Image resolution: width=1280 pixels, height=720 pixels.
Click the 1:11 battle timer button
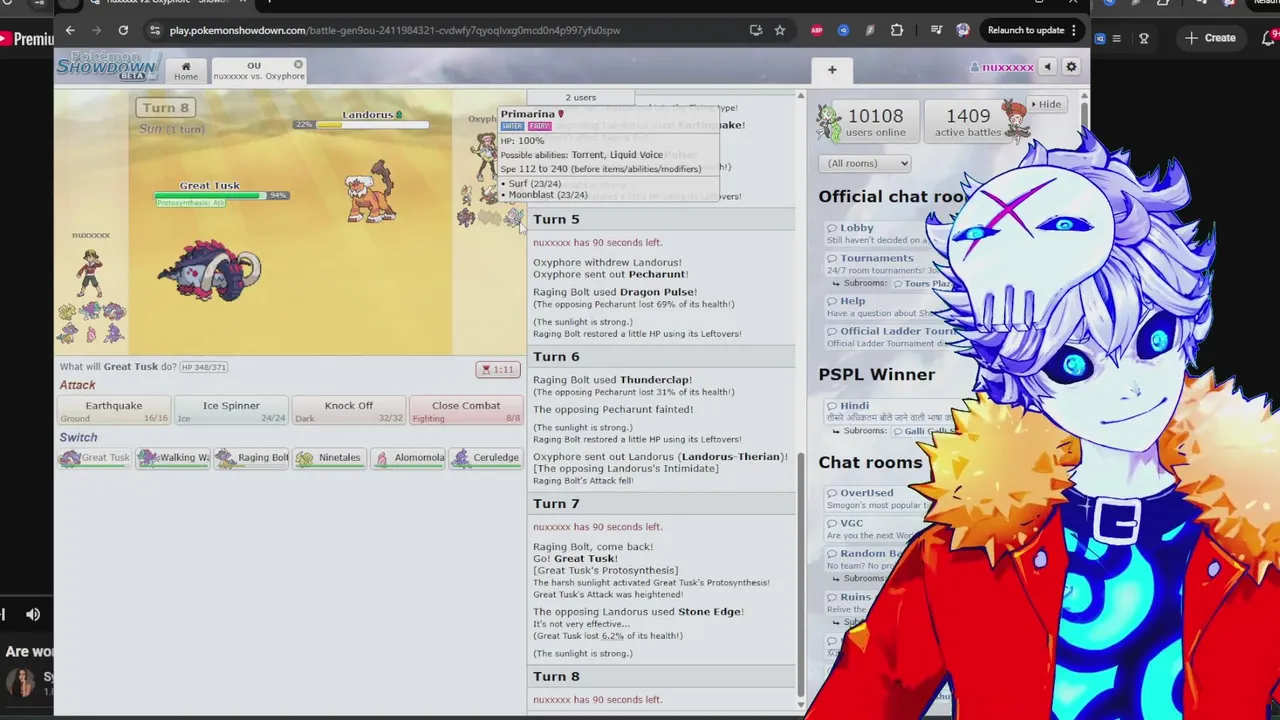click(497, 369)
